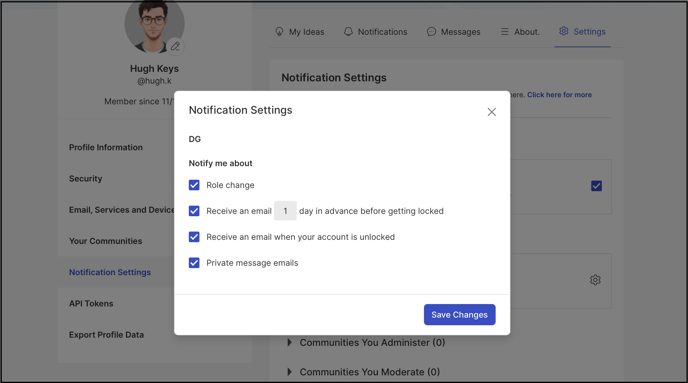Click the lightbulb icon beside My Ideas
This screenshot has height=383, width=688.
point(279,32)
